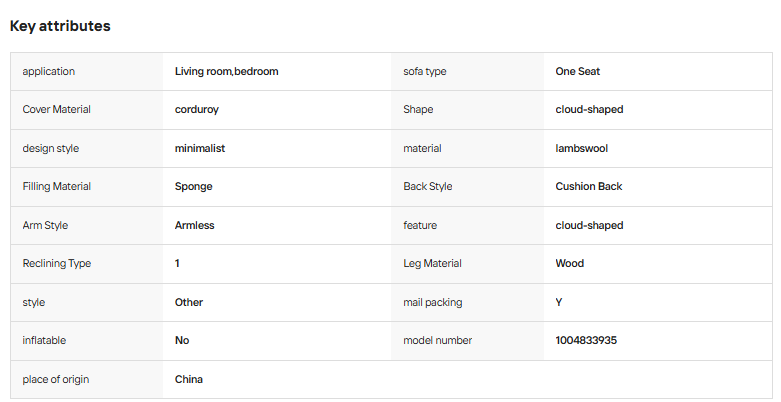Click the 'Y' mail packing value
This screenshot has height=402, width=781.
tap(559, 302)
